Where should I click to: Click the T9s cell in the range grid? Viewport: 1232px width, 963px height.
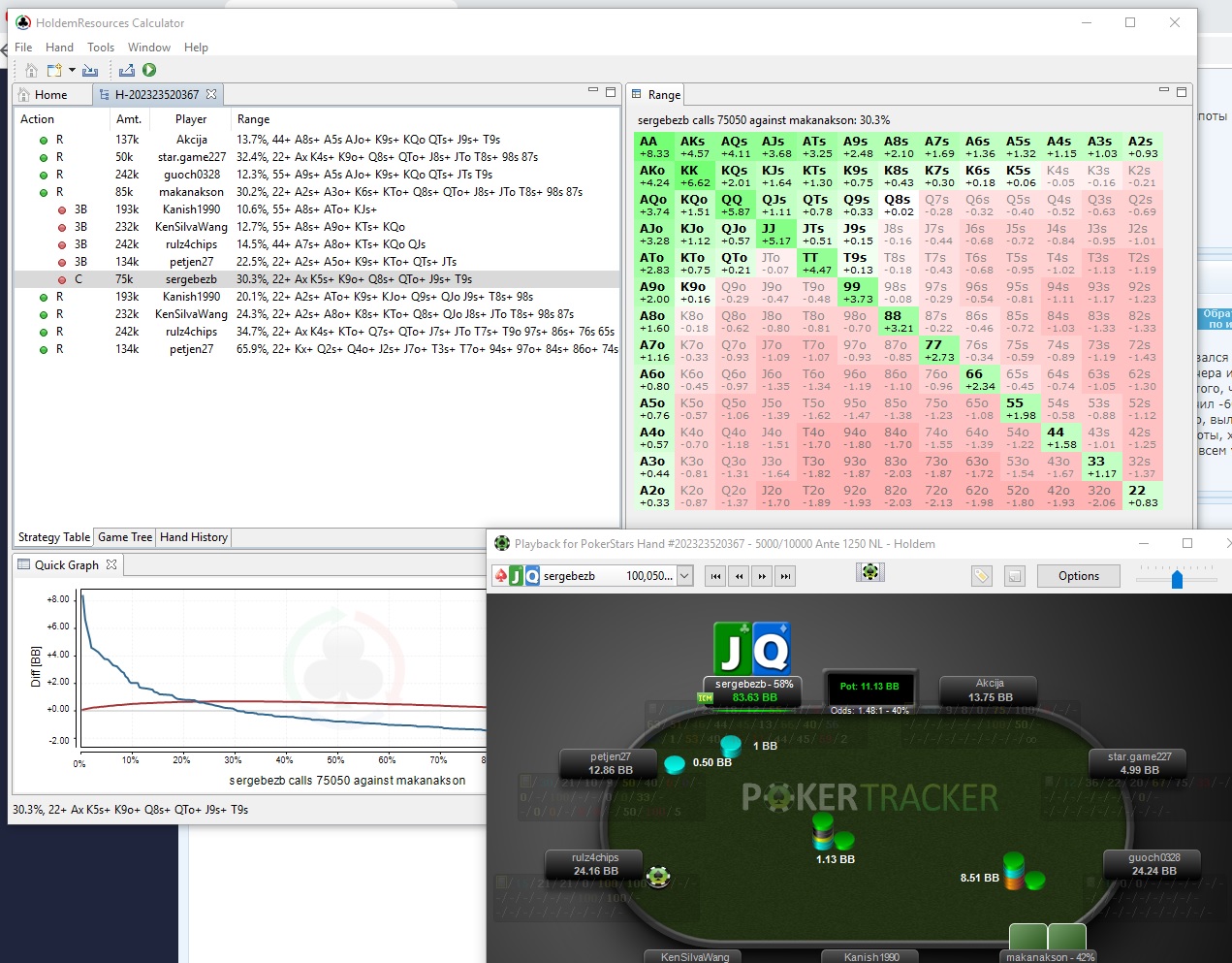tap(858, 264)
